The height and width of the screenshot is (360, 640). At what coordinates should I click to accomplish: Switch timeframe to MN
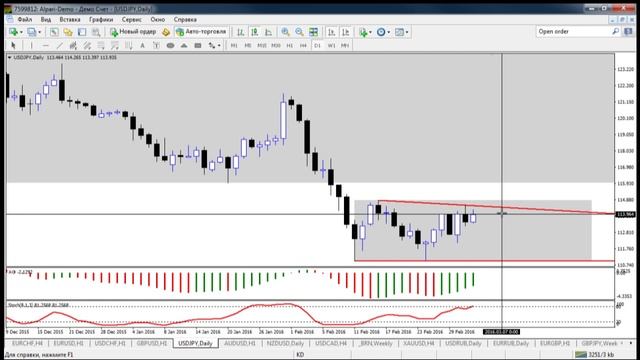[345, 45]
